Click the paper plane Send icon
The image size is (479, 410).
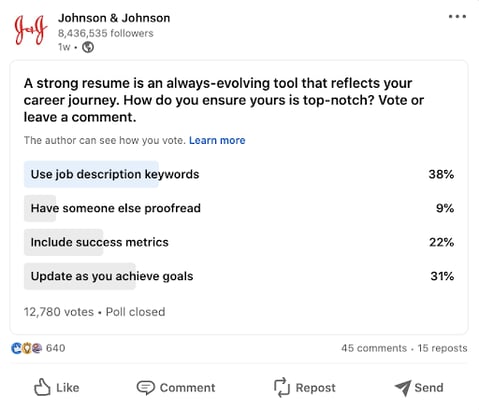point(403,388)
